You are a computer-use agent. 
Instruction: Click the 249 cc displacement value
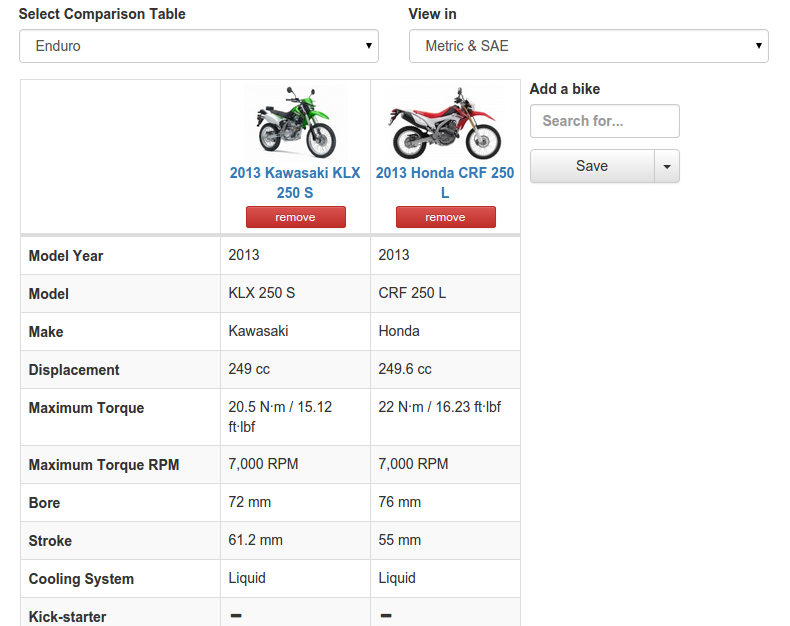click(x=249, y=369)
